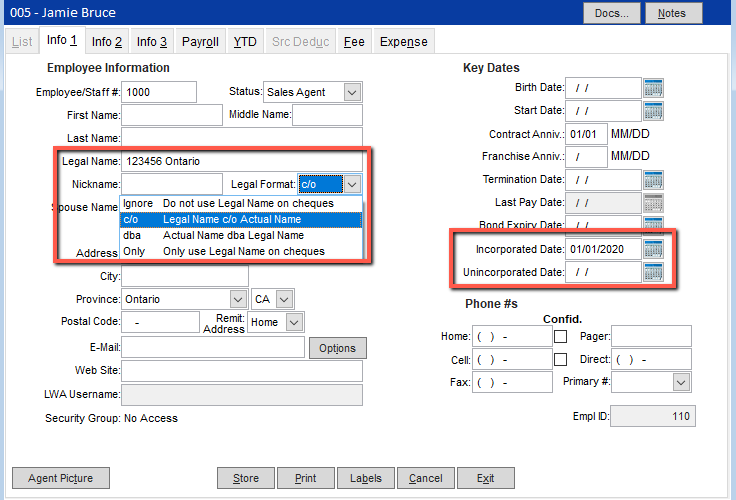The height and width of the screenshot is (500, 736).
Task: Click the Pager field
Action: pos(651,336)
